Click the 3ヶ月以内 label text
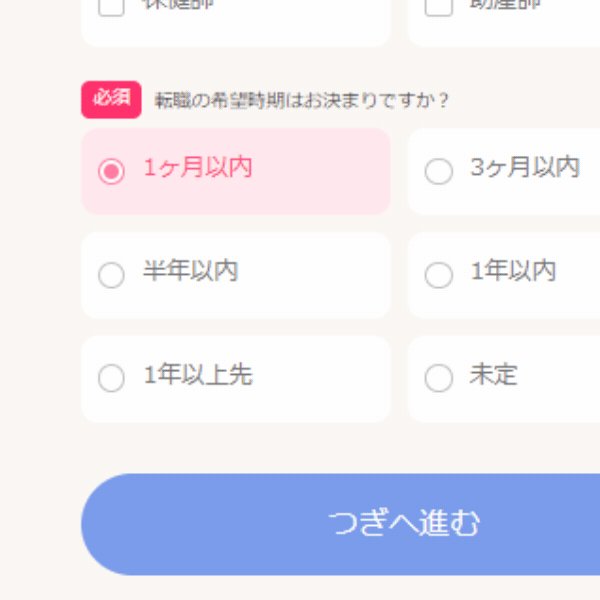The width and height of the screenshot is (600, 600). tap(525, 168)
